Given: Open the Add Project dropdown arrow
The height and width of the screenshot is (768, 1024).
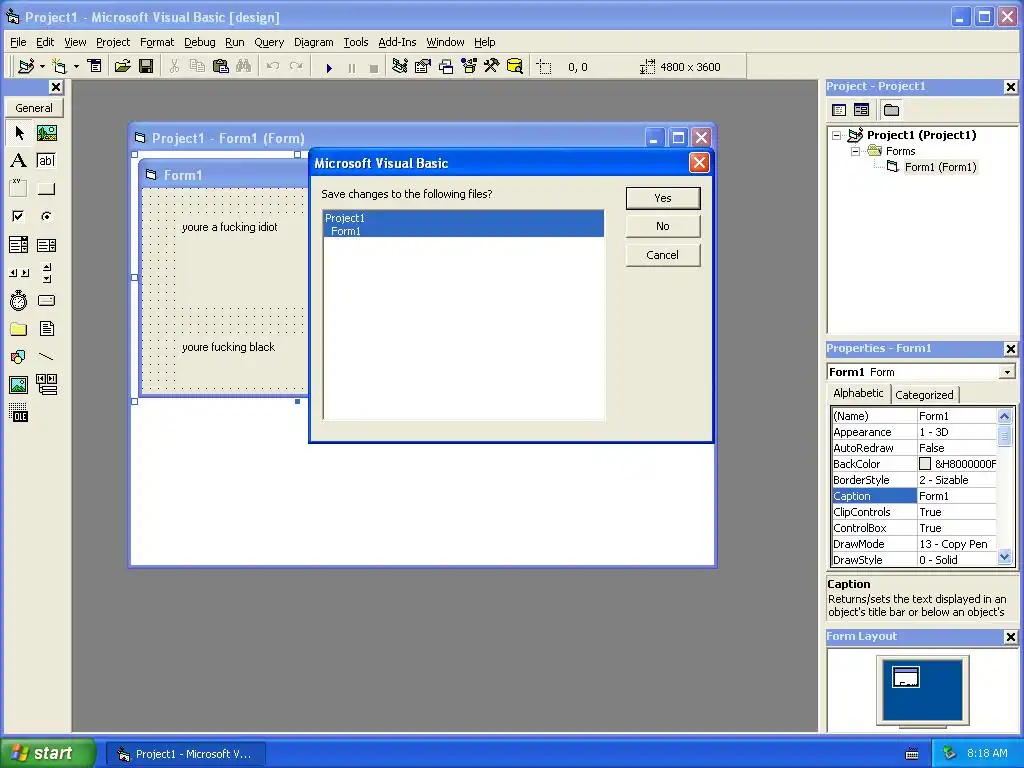Looking at the screenshot, I should click(x=42, y=67).
